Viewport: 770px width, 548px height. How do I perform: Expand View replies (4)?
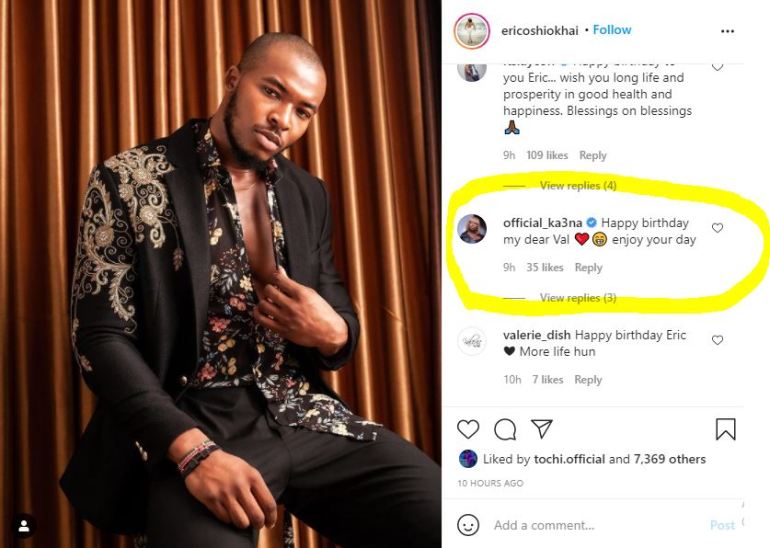pos(578,186)
